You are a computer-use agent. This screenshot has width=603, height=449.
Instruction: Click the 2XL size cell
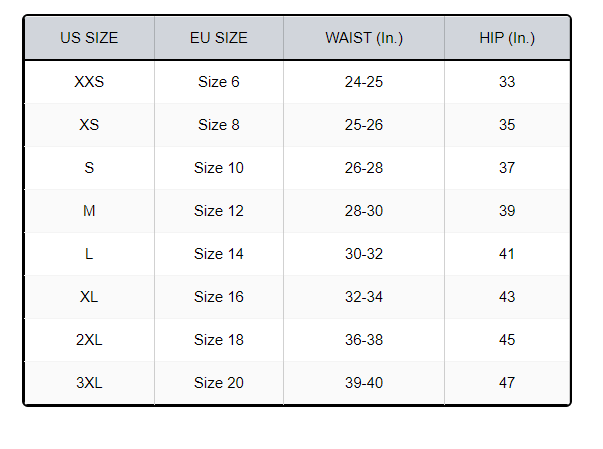[89, 340]
